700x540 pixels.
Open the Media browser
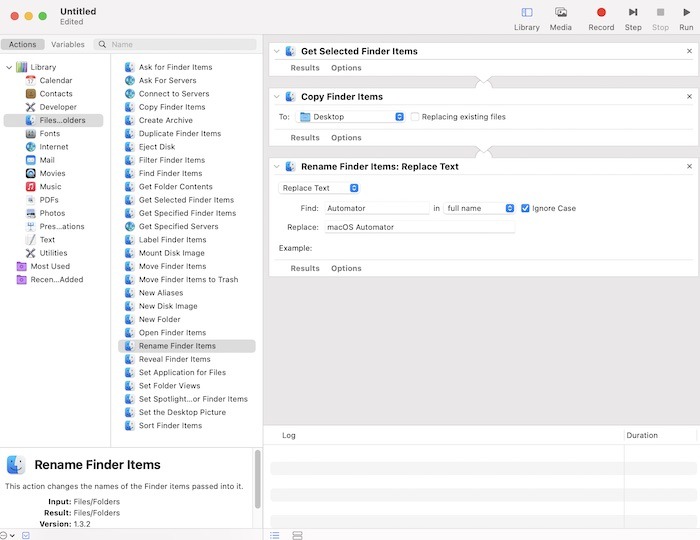(x=561, y=12)
